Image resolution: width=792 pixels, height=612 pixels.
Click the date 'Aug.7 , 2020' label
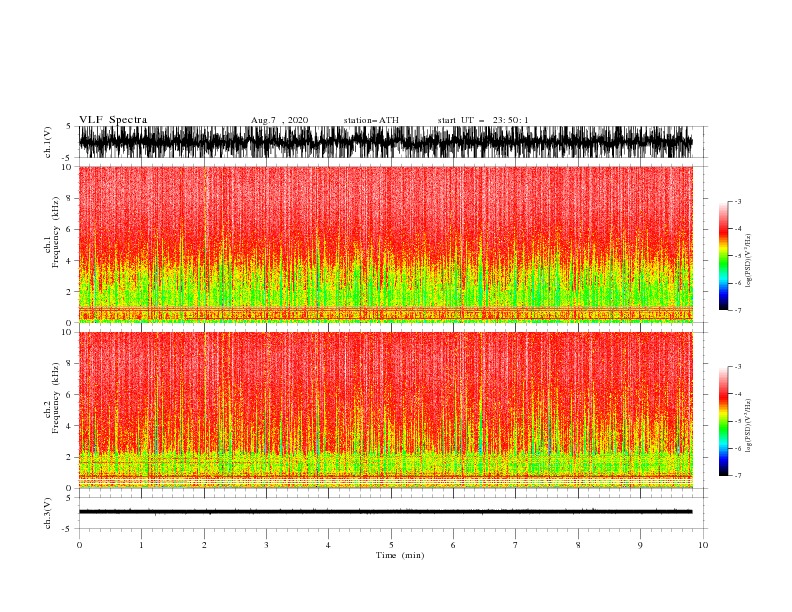point(279,120)
